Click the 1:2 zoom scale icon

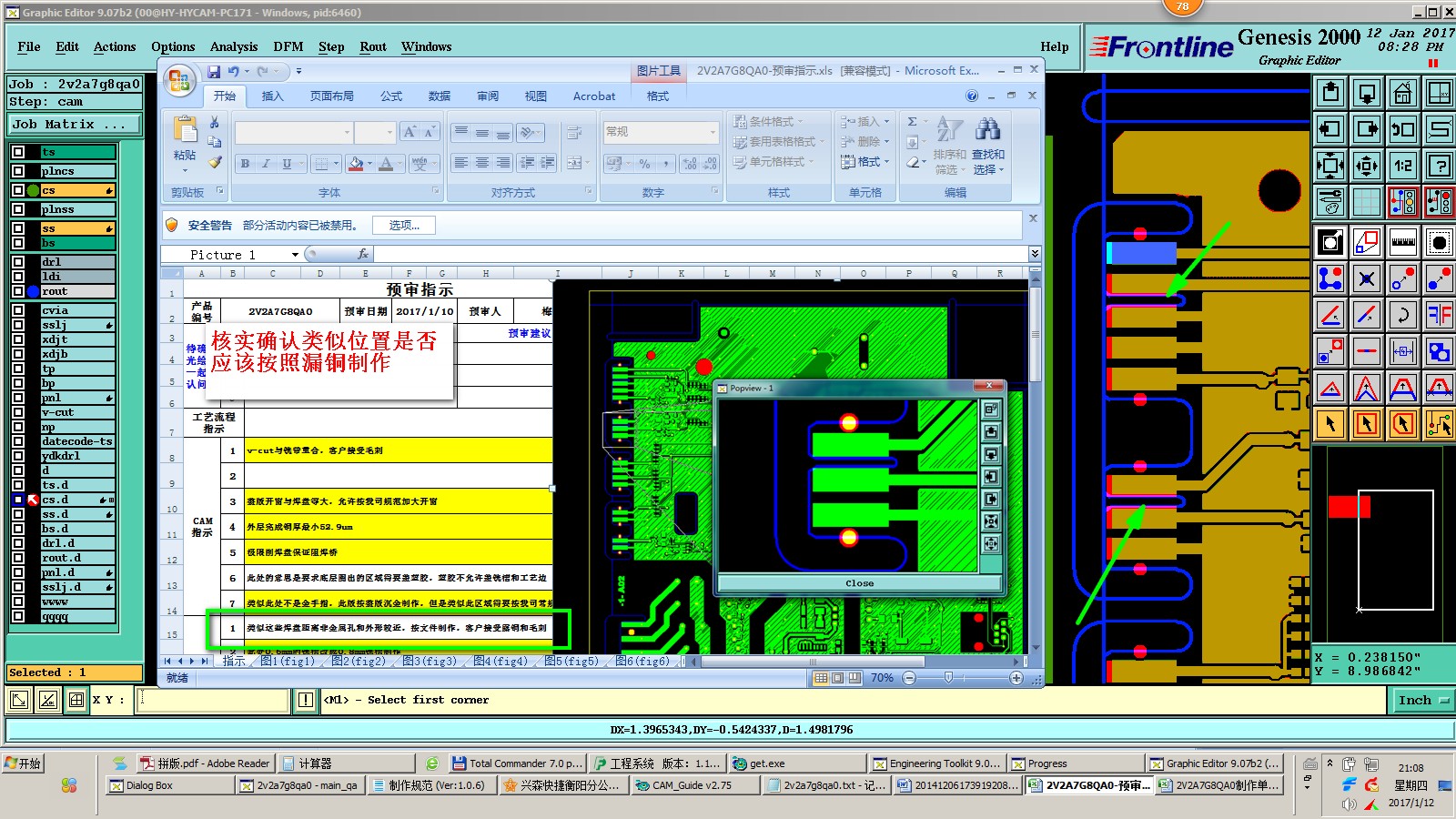(x=1403, y=166)
